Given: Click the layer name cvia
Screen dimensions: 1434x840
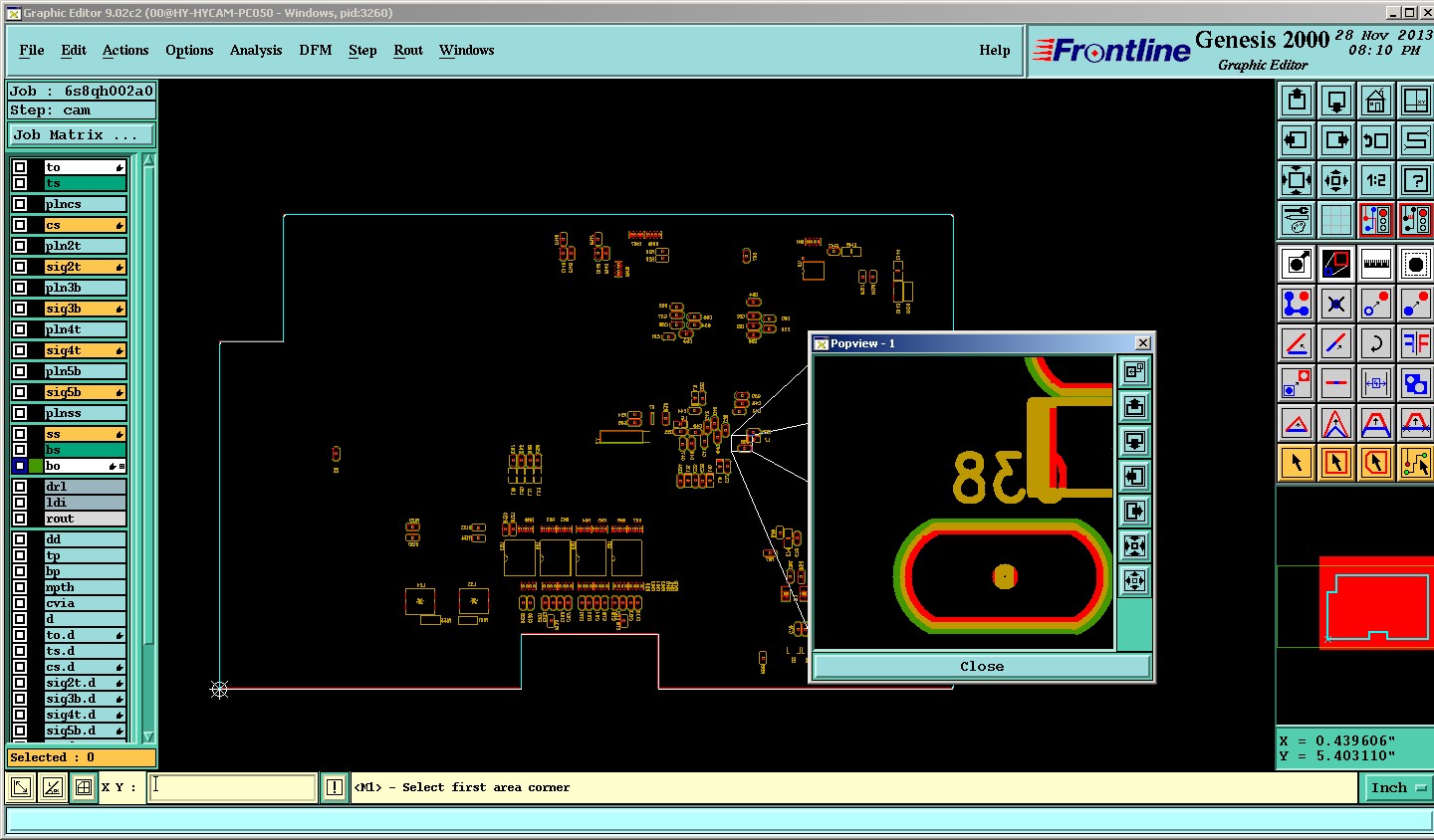Looking at the screenshot, I should 85,603.
